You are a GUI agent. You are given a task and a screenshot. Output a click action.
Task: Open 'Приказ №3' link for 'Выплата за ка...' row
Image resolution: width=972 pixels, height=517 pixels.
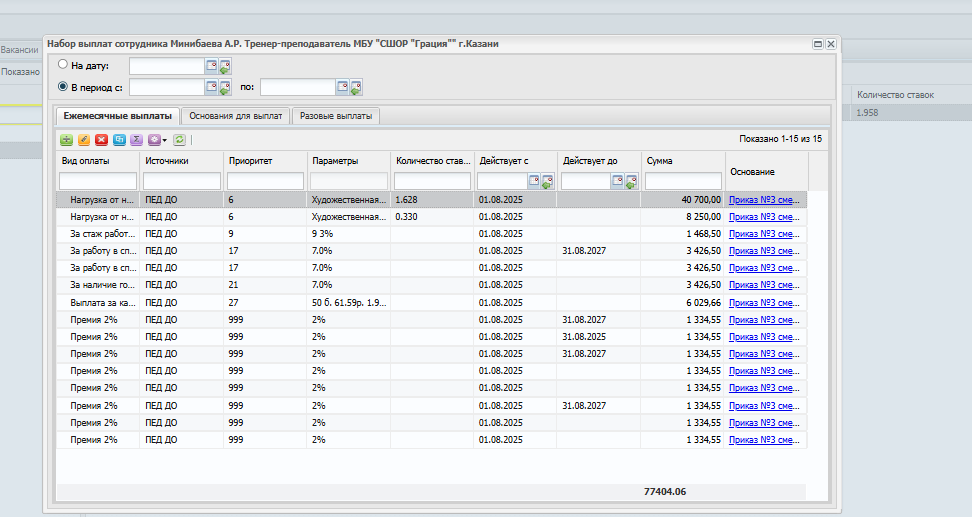click(764, 303)
